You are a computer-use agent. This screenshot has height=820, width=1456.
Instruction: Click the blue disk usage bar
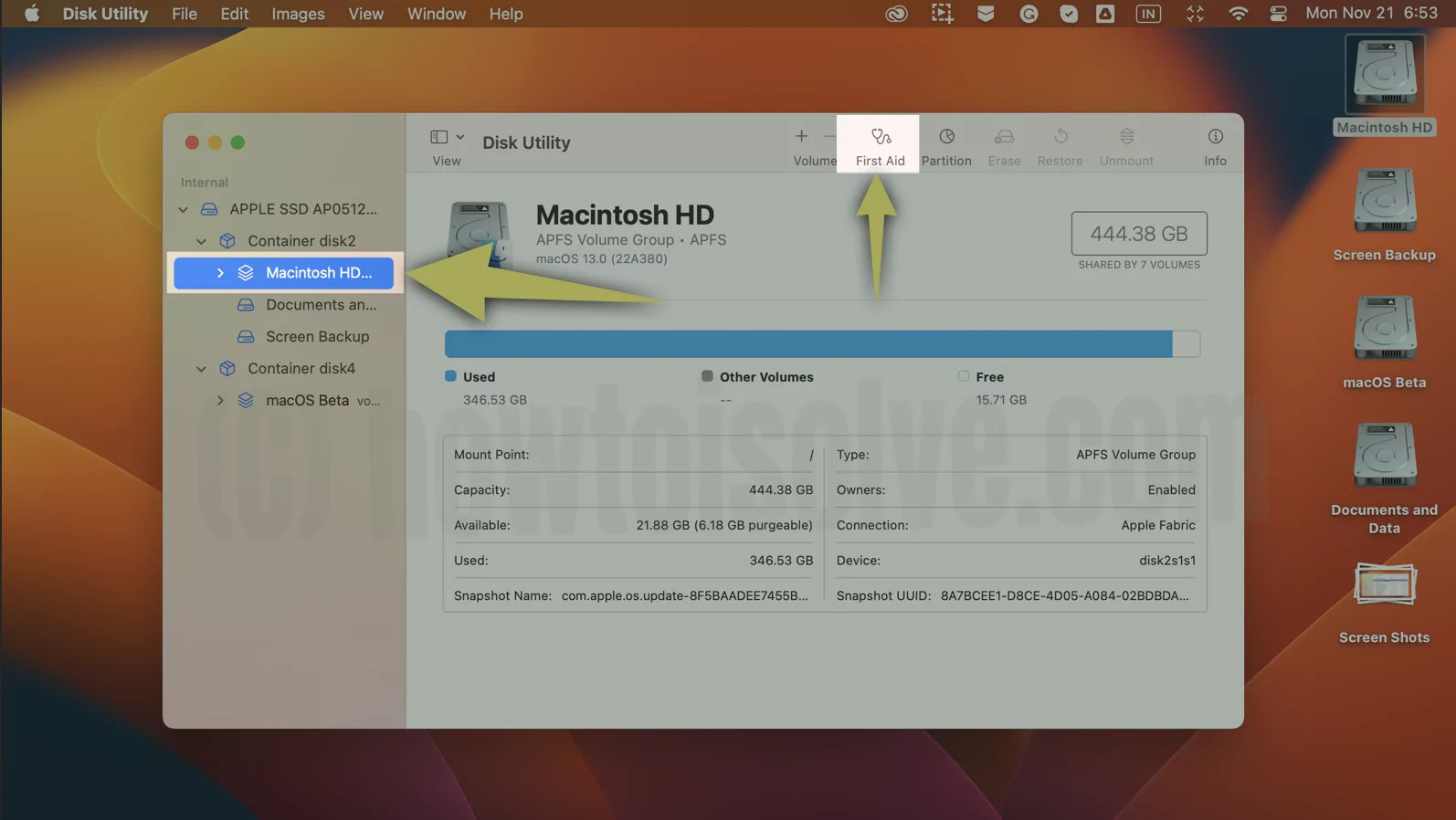tap(808, 344)
